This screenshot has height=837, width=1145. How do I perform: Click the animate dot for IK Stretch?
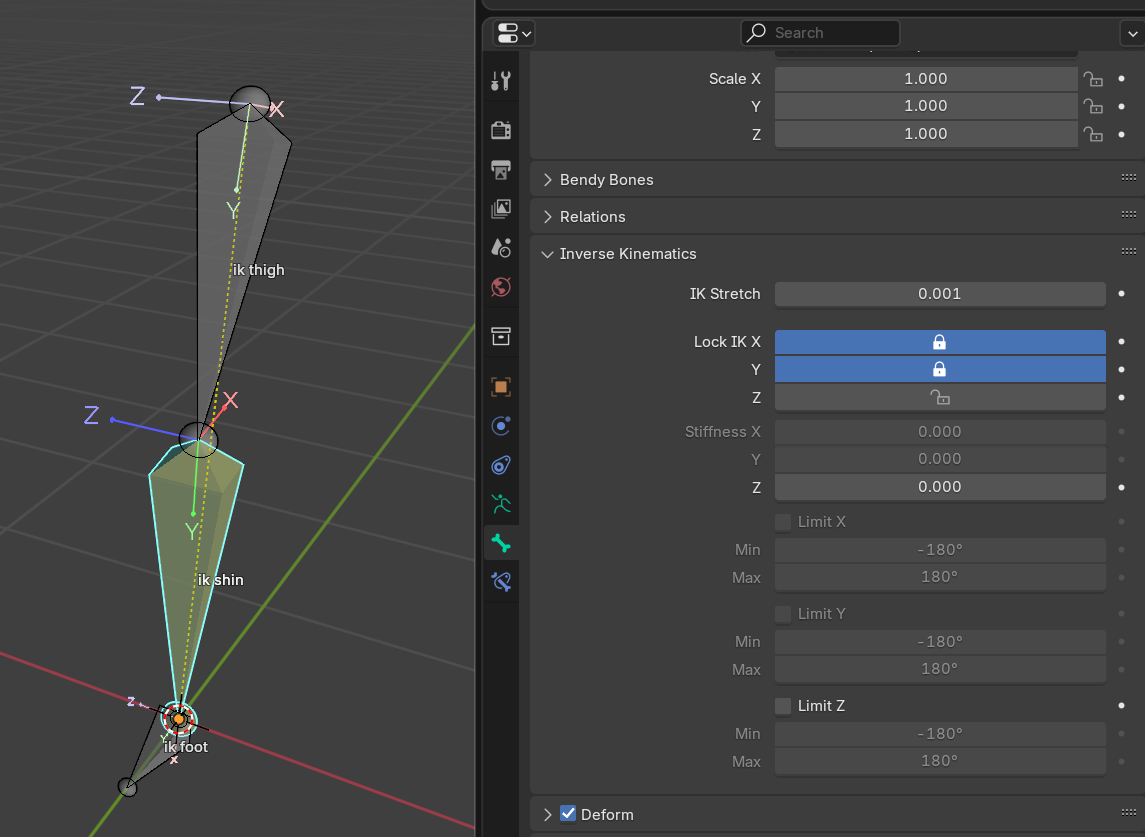pyautogui.click(x=1122, y=294)
